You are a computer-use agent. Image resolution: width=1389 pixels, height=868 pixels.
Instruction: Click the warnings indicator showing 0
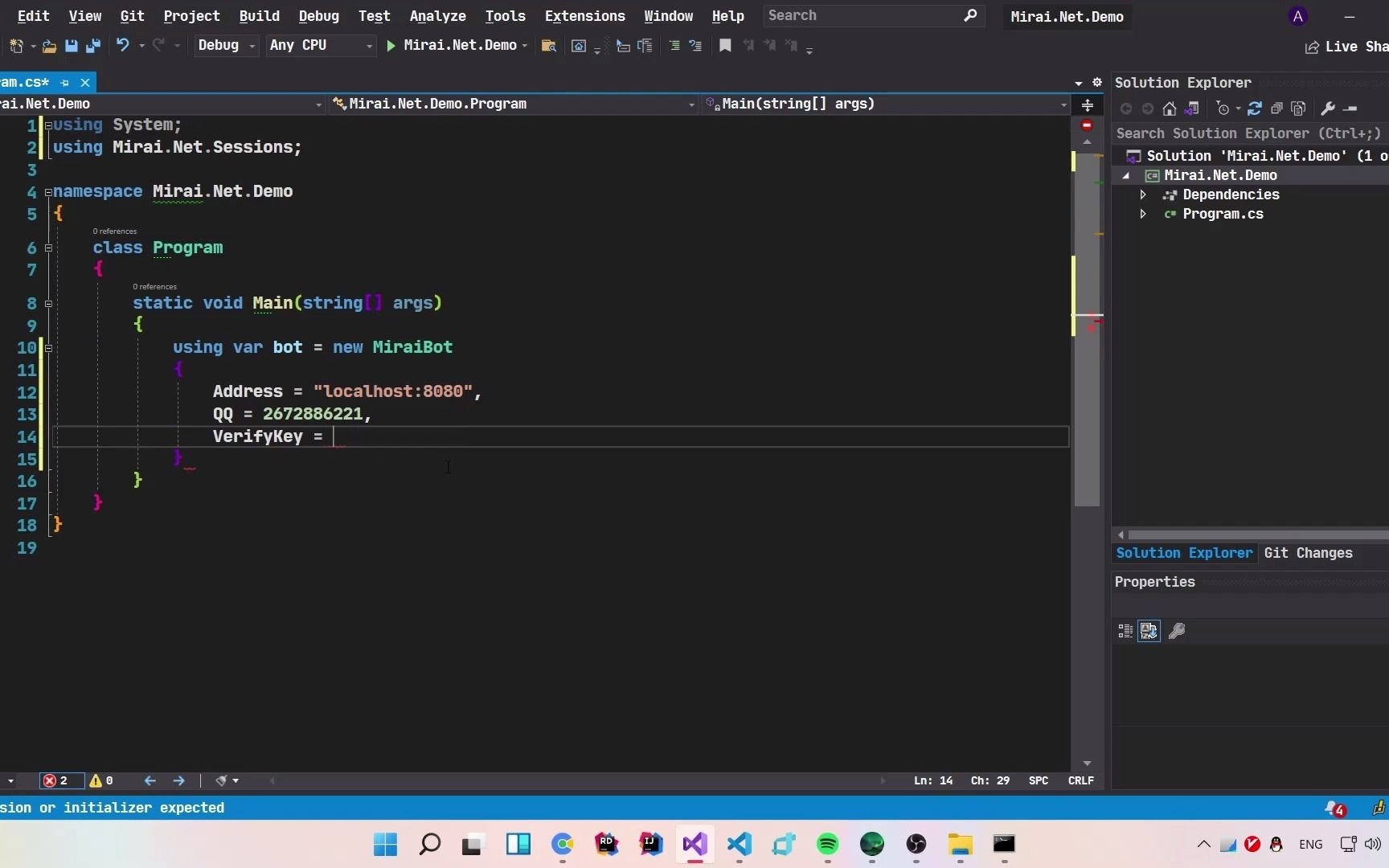(102, 780)
